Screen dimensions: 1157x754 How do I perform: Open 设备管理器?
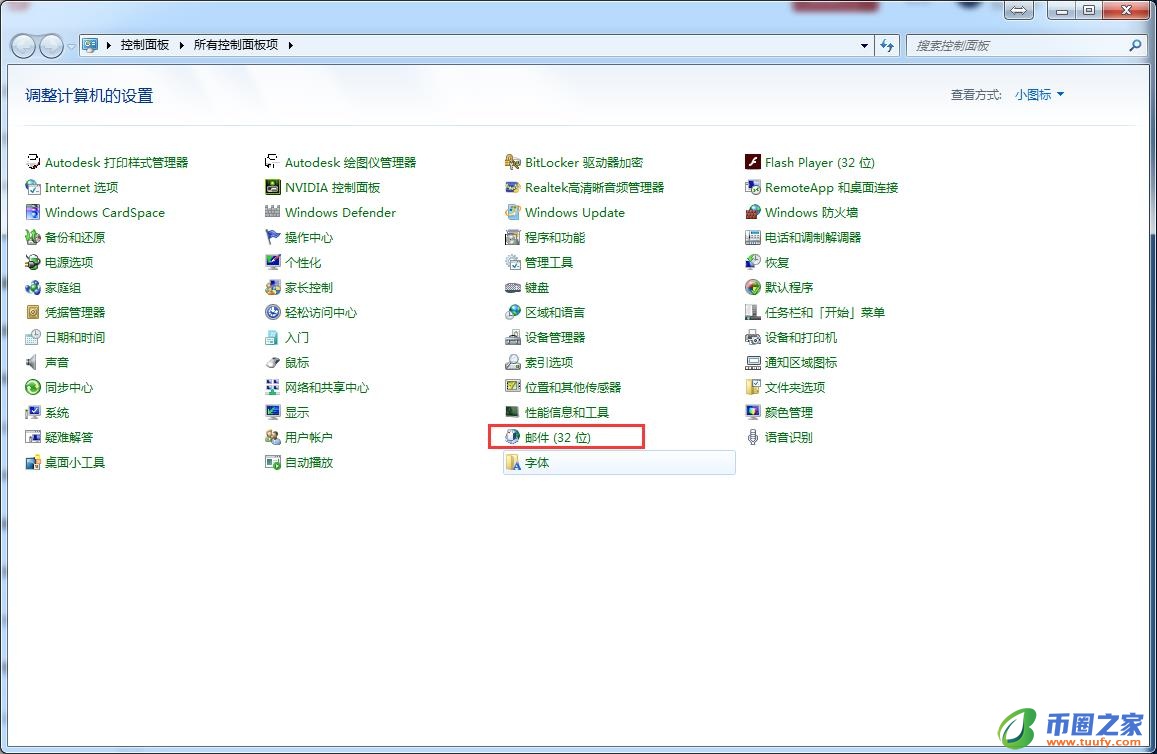[556, 337]
